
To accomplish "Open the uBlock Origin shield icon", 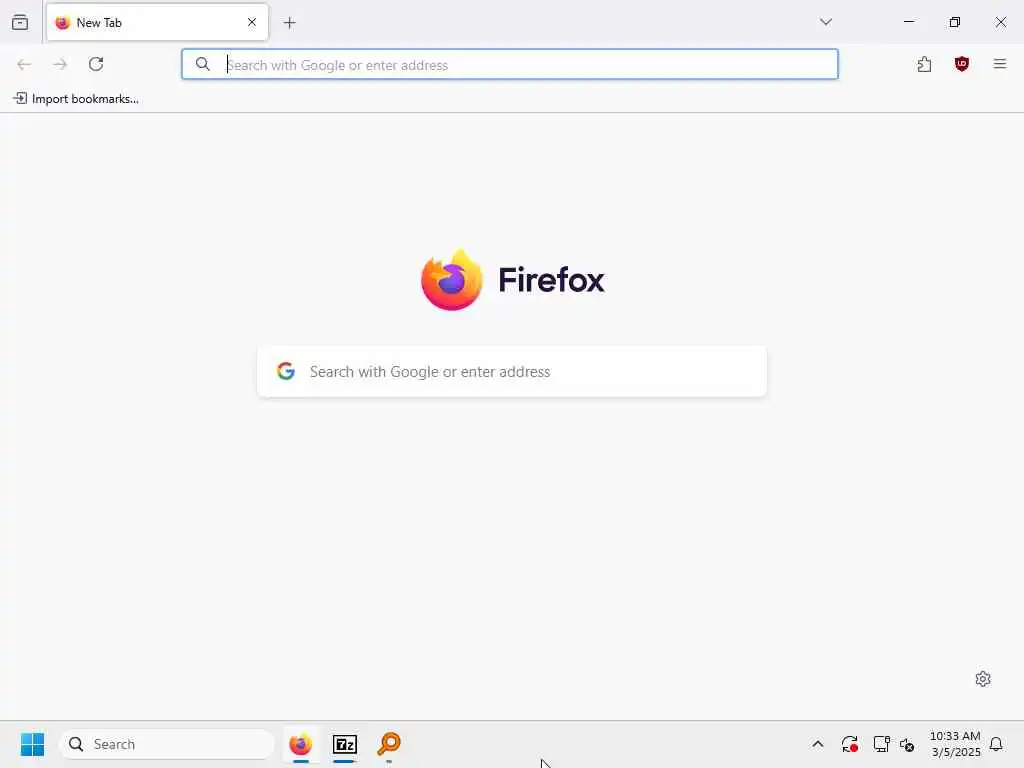I will (x=961, y=64).
